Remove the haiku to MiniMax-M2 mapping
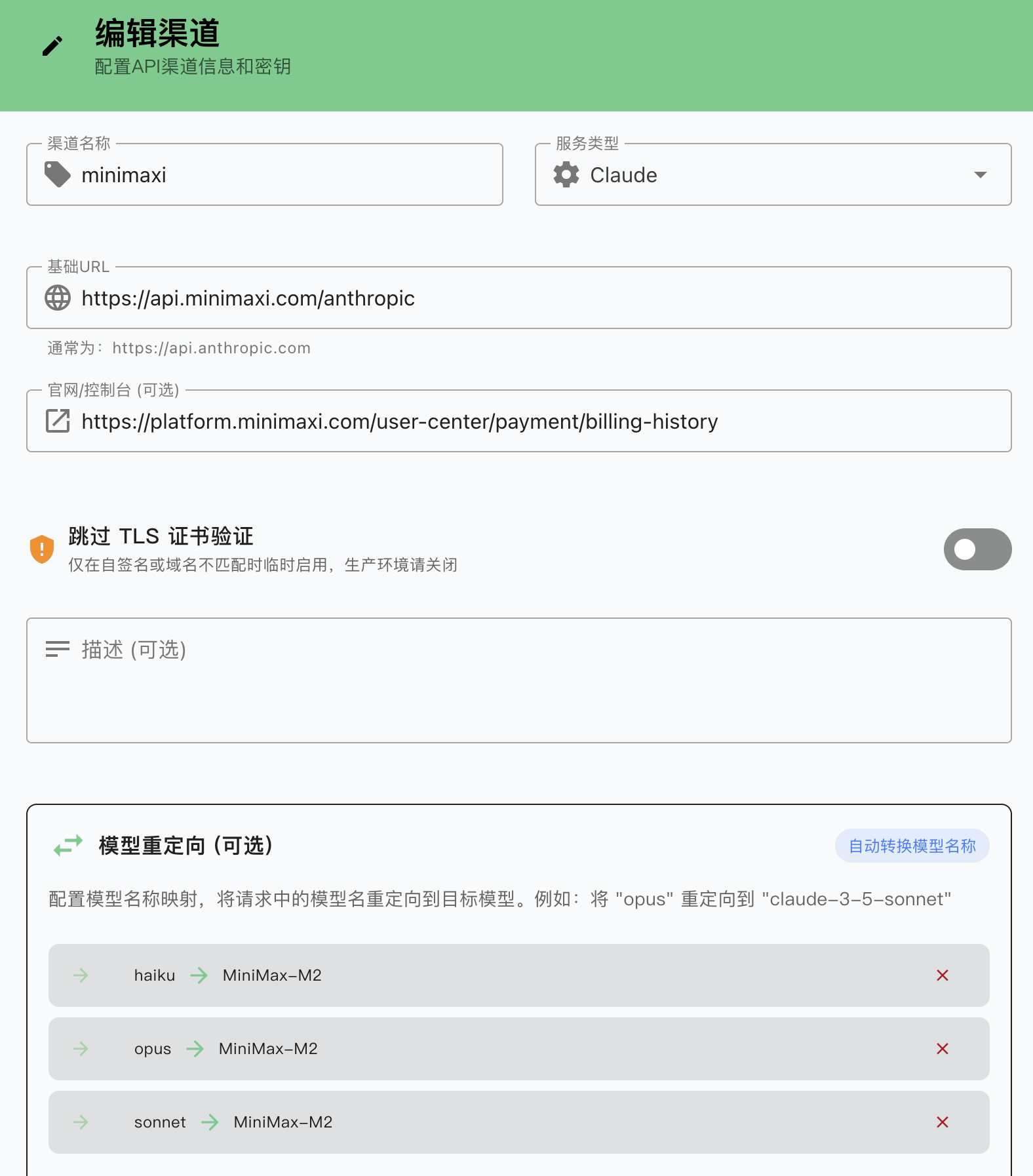 (x=943, y=975)
